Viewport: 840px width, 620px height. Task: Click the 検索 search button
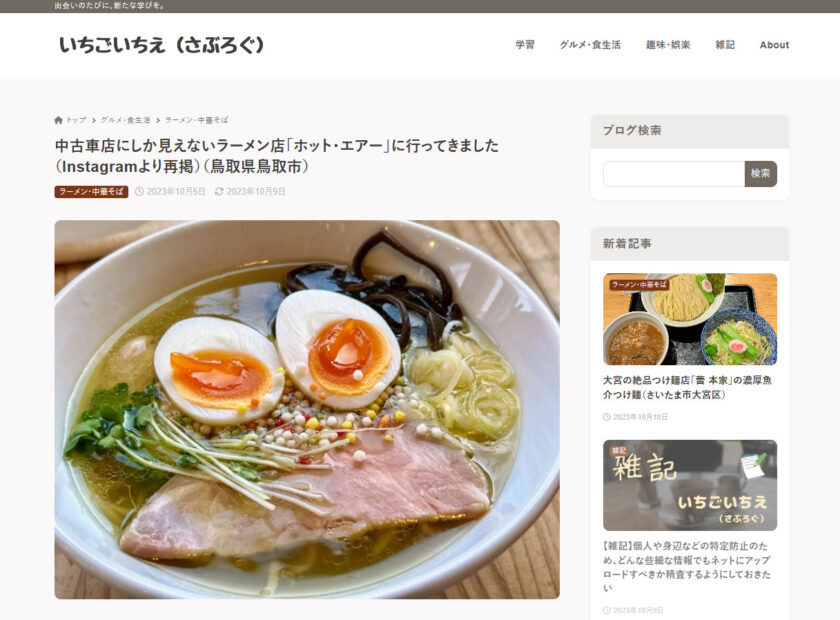[761, 174]
